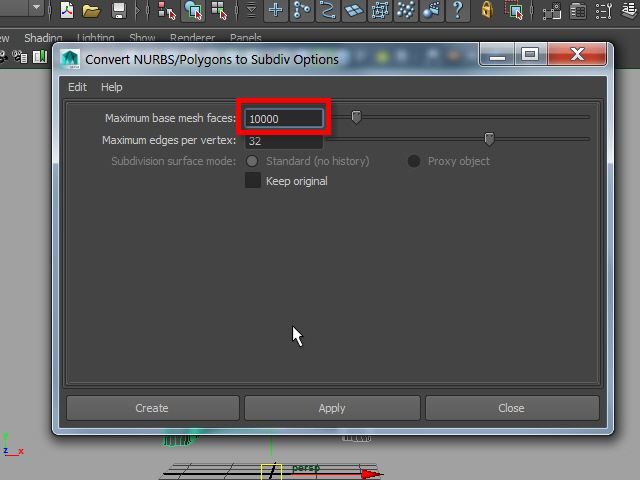Click the snap to view plane icon
640x480 pixels.
click(x=354, y=11)
